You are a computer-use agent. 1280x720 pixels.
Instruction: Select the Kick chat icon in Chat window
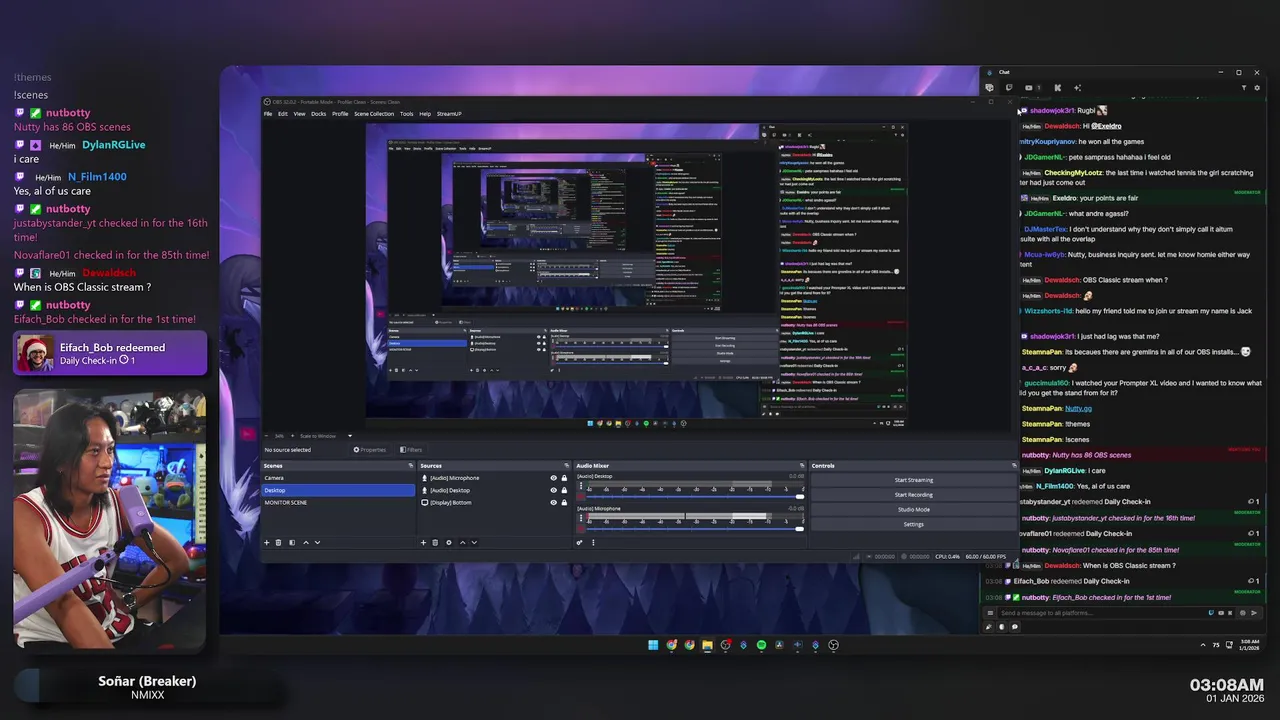coord(1057,88)
